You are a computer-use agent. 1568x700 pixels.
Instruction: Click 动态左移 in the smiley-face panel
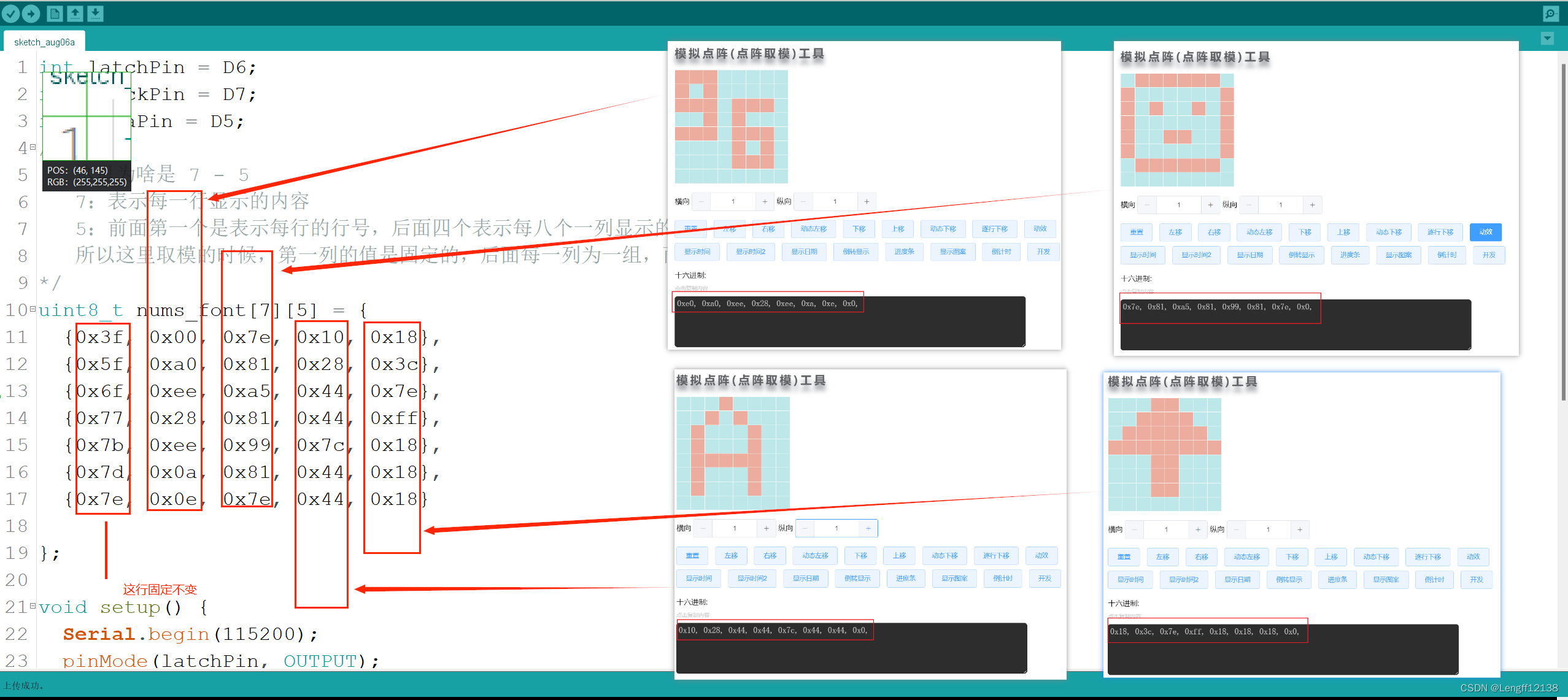pos(1259,232)
